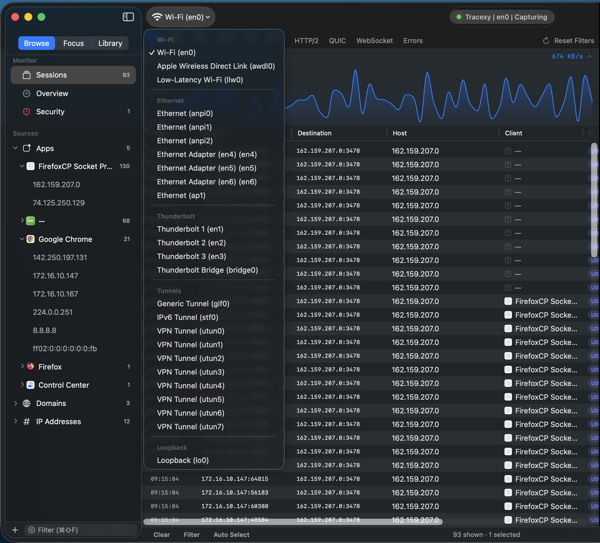Click the plus icon at sidebar bottom
600x543 pixels.
click(x=15, y=530)
